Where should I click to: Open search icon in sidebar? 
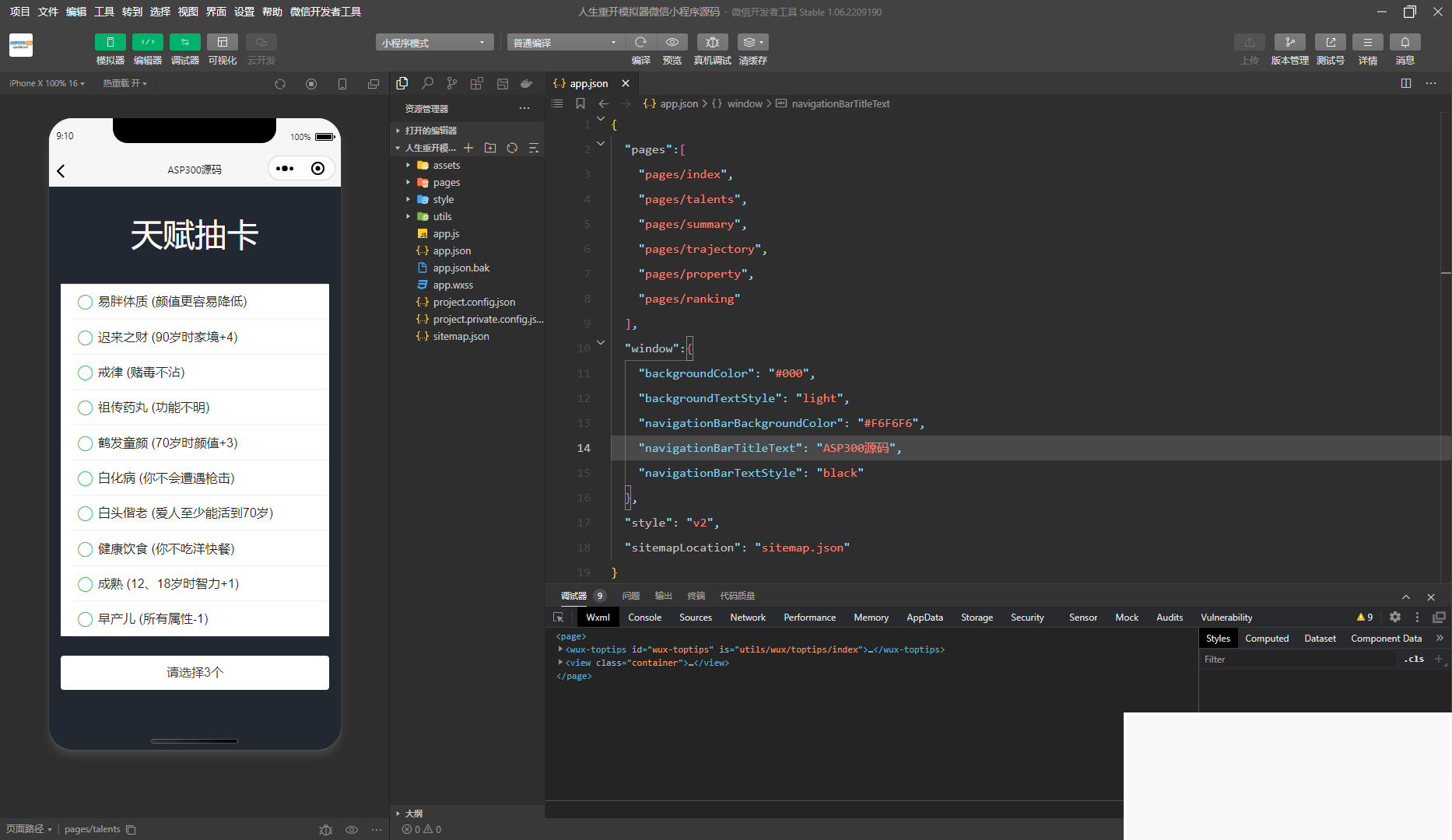tap(427, 83)
